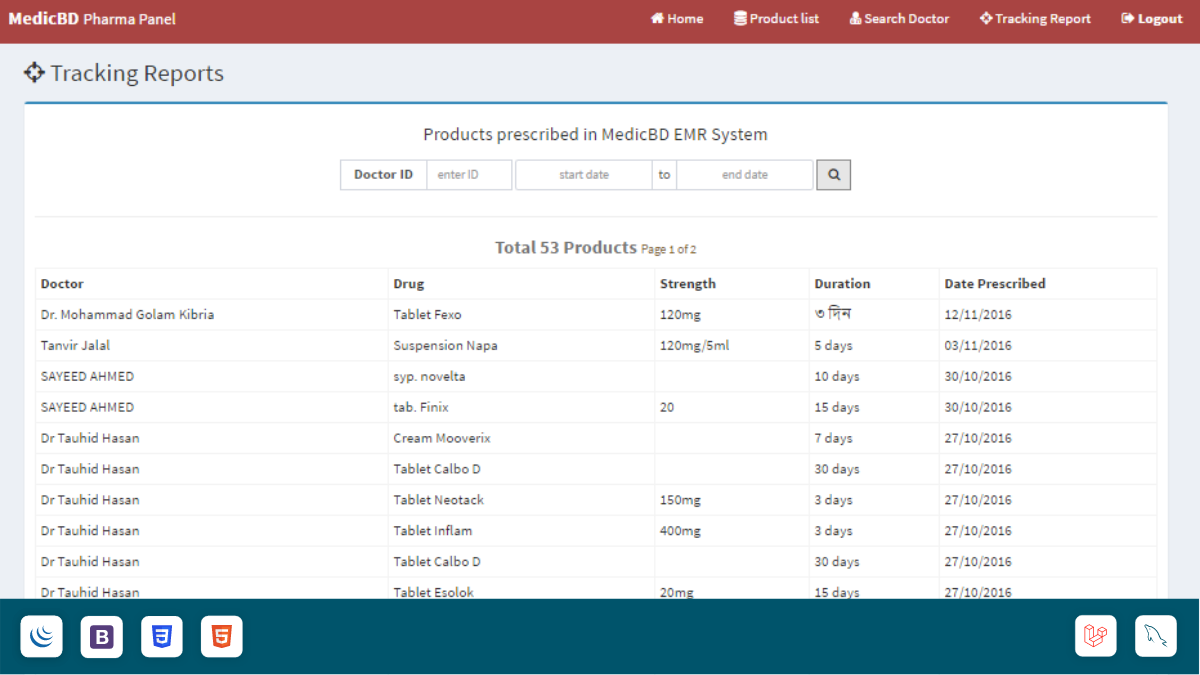The image size is (1200, 675).
Task: Open the Laravel icon in the footer
Action: [1095, 636]
